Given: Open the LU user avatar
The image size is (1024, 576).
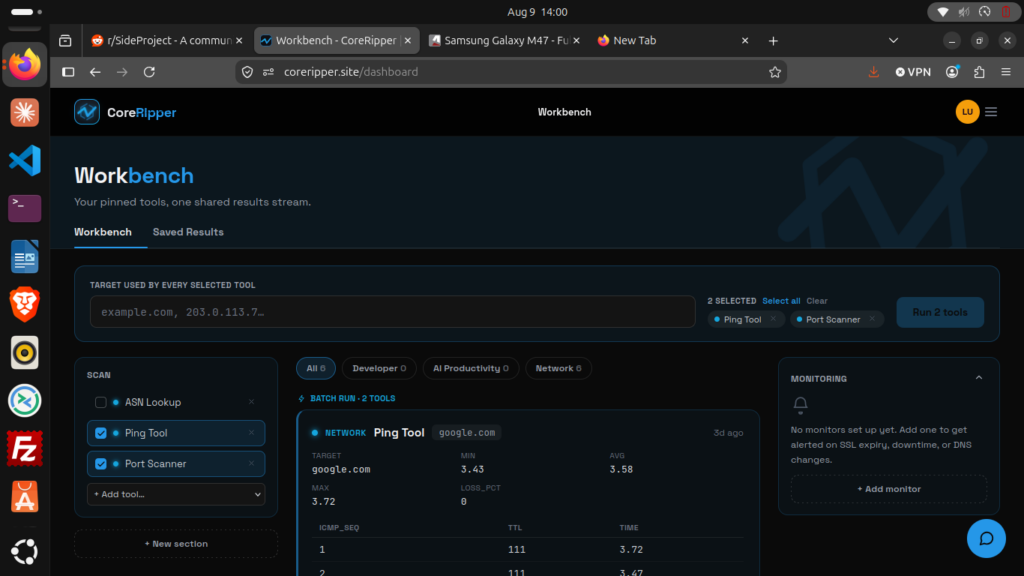Looking at the screenshot, I should pos(967,112).
